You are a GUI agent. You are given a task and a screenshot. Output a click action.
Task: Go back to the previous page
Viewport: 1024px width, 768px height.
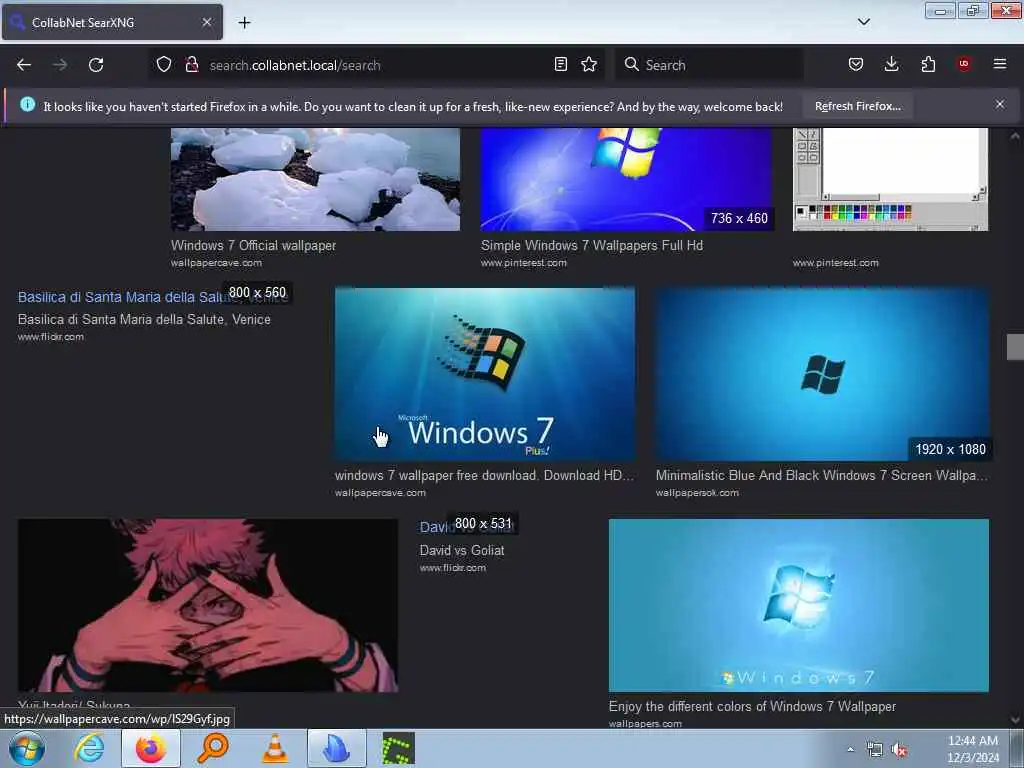click(x=24, y=65)
